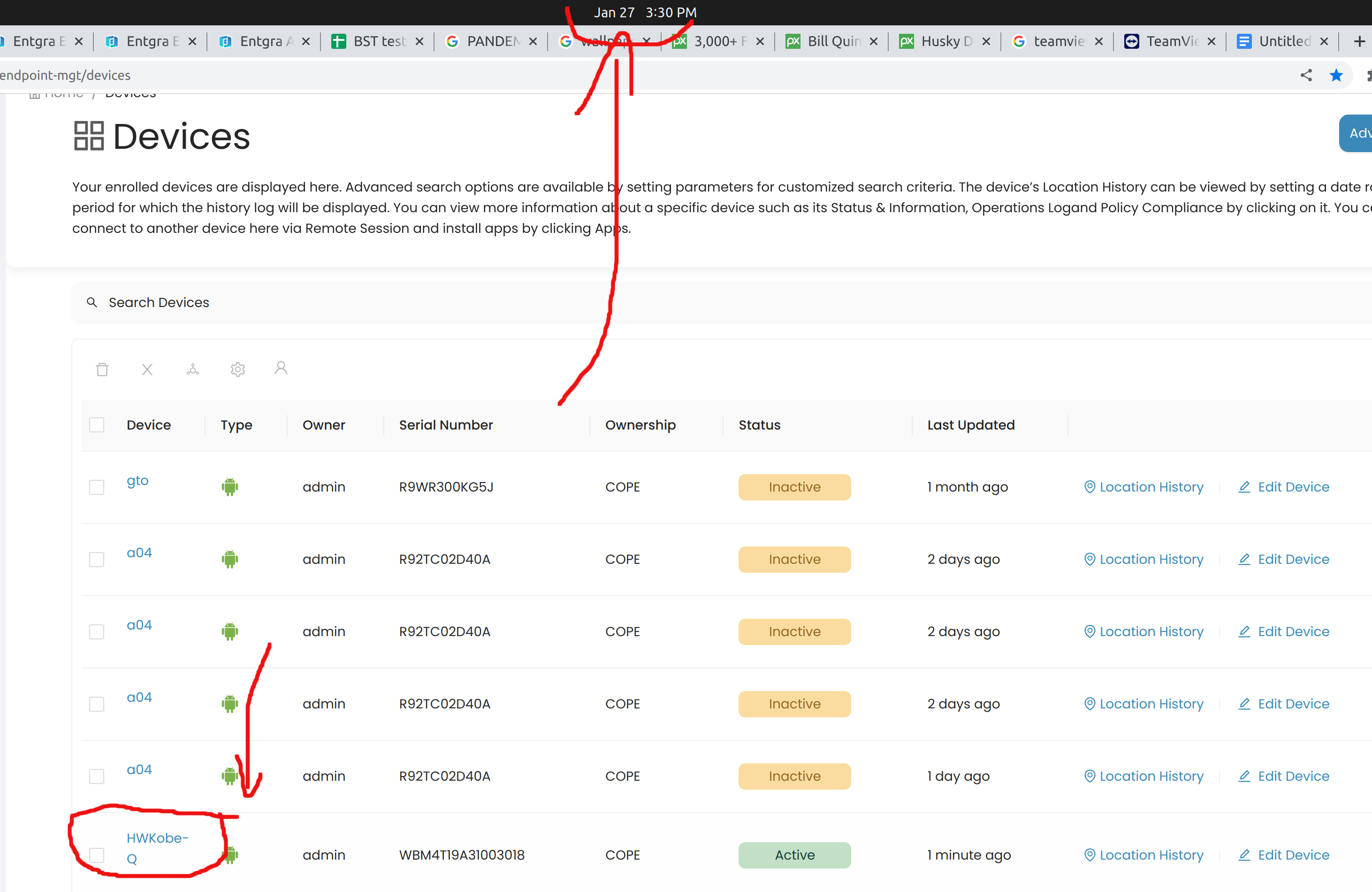Screen dimensions: 1372x892
Task: Open the HWKobe-Q device details
Action: pyautogui.click(x=157, y=847)
